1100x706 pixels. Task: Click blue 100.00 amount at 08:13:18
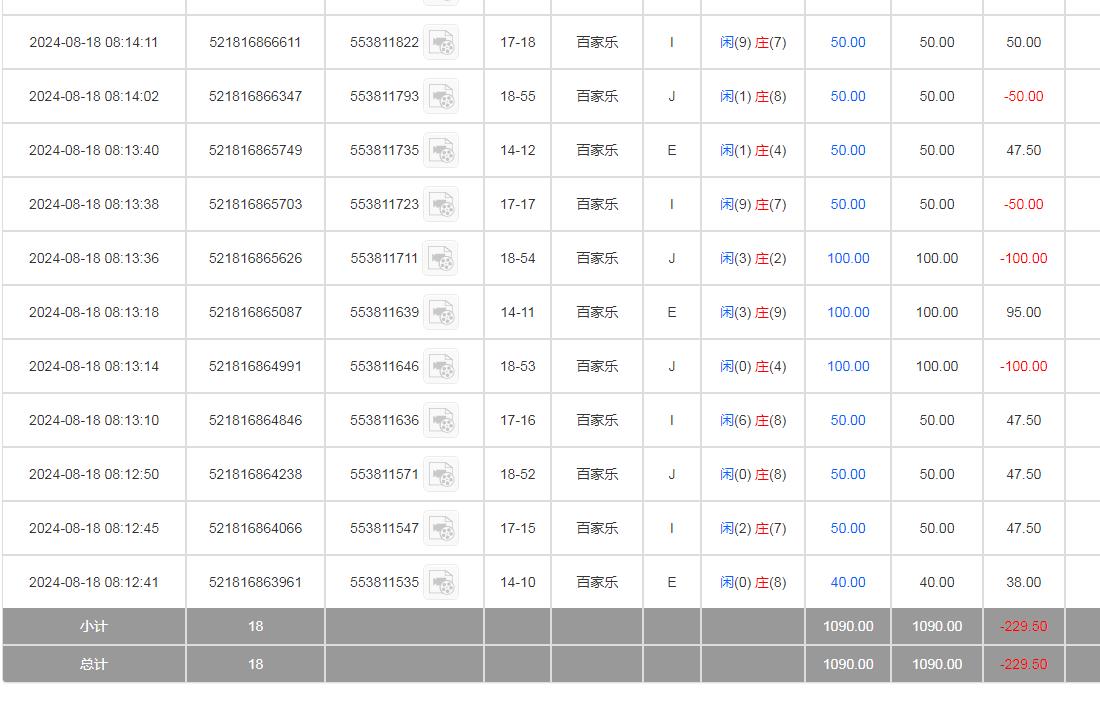(848, 313)
